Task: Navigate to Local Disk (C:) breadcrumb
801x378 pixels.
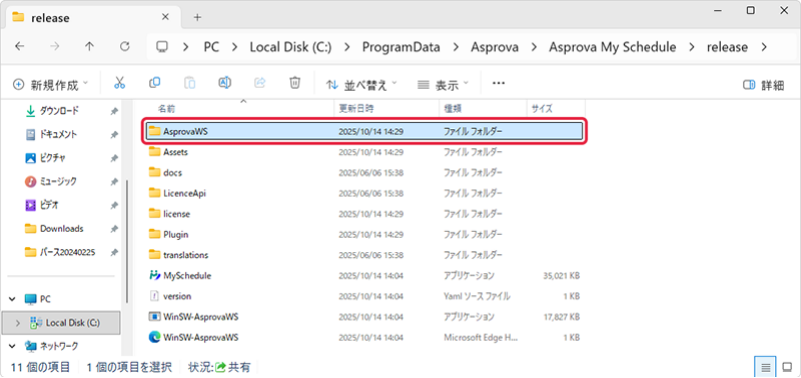Action: [291, 47]
